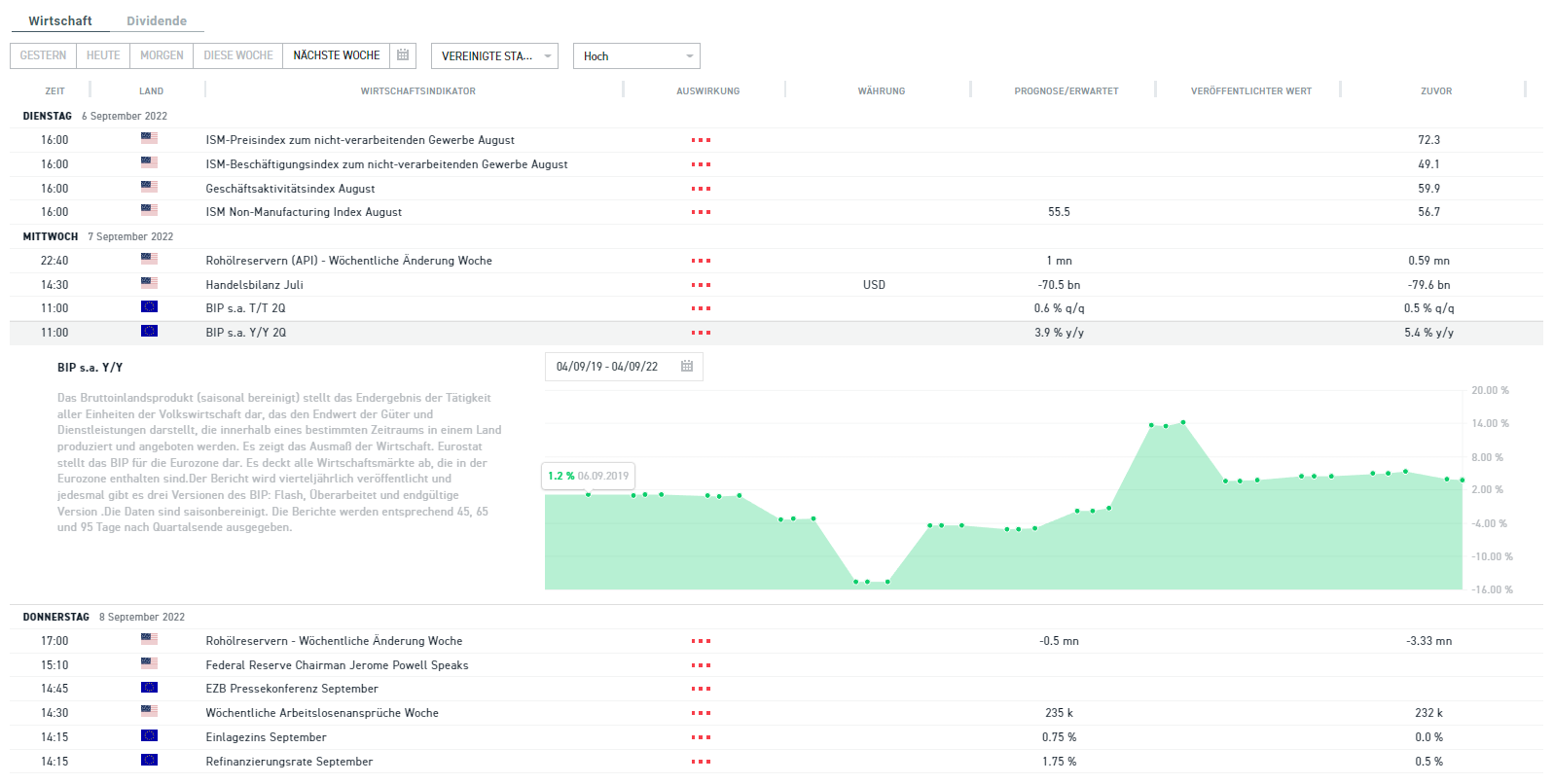Expand the ISM Non-Manufacturing Index August row

click(777, 212)
